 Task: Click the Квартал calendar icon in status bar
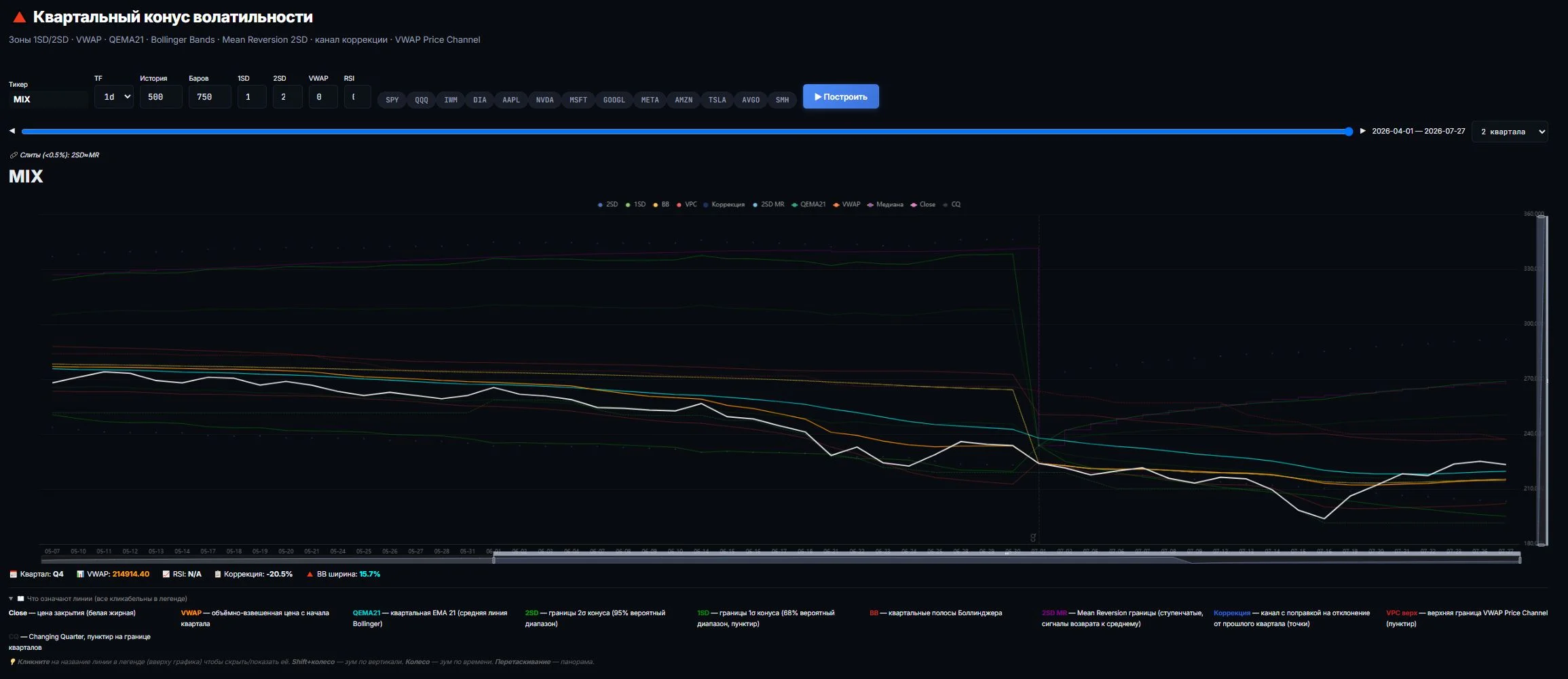pos(13,574)
